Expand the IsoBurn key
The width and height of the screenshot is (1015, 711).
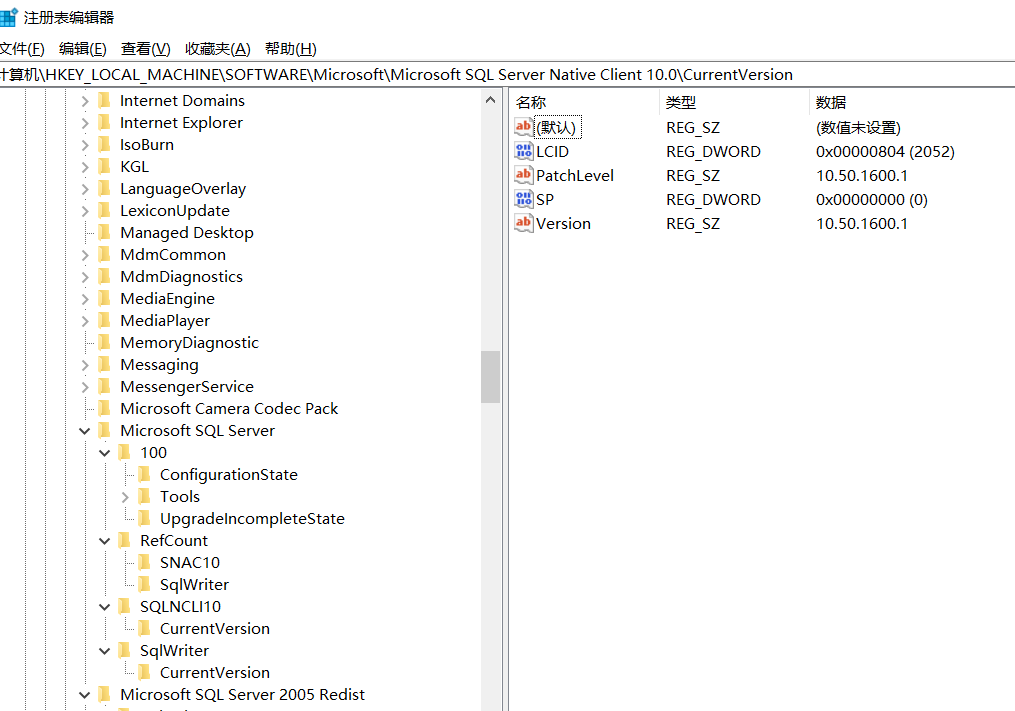click(85, 145)
